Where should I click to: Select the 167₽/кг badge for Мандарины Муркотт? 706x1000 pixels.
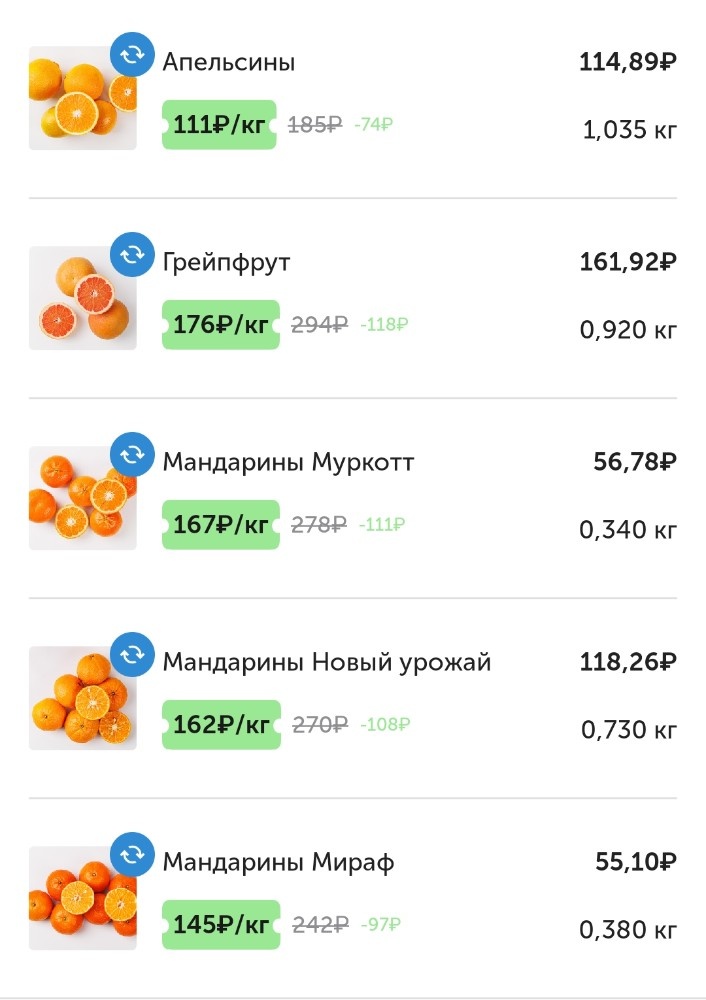pyautogui.click(x=219, y=524)
